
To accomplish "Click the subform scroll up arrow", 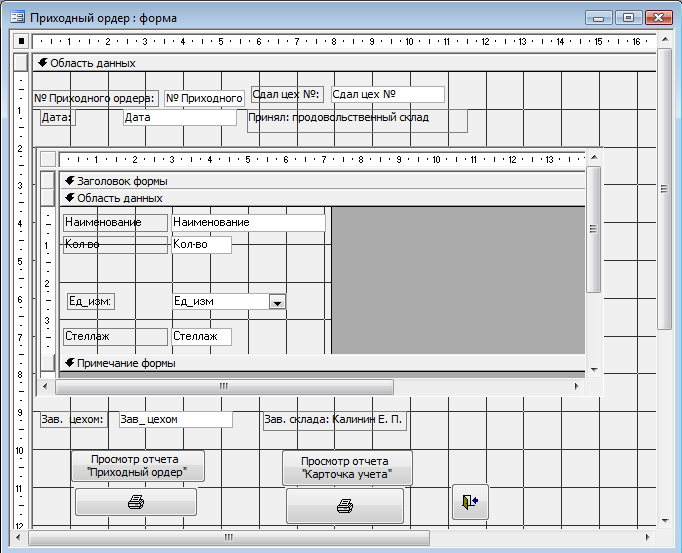I will pos(594,157).
